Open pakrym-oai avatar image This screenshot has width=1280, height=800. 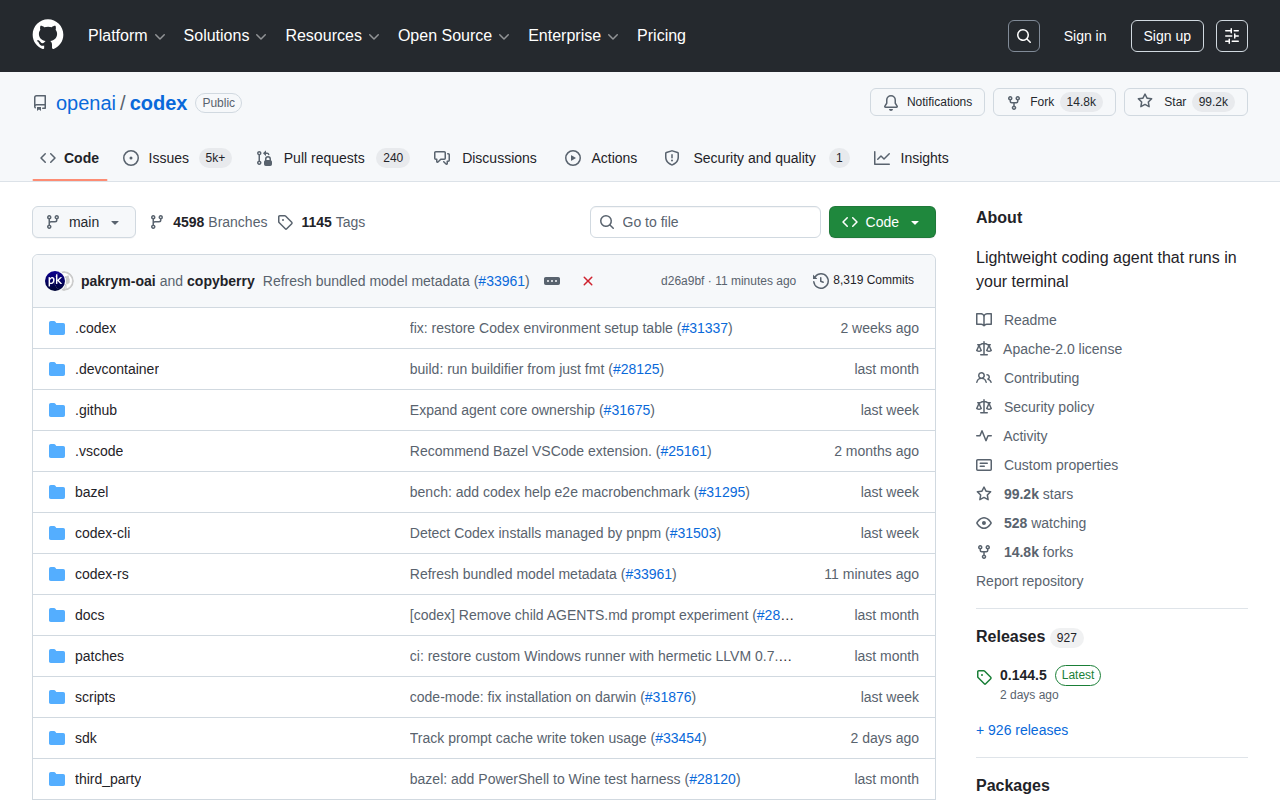pyautogui.click(x=55, y=281)
